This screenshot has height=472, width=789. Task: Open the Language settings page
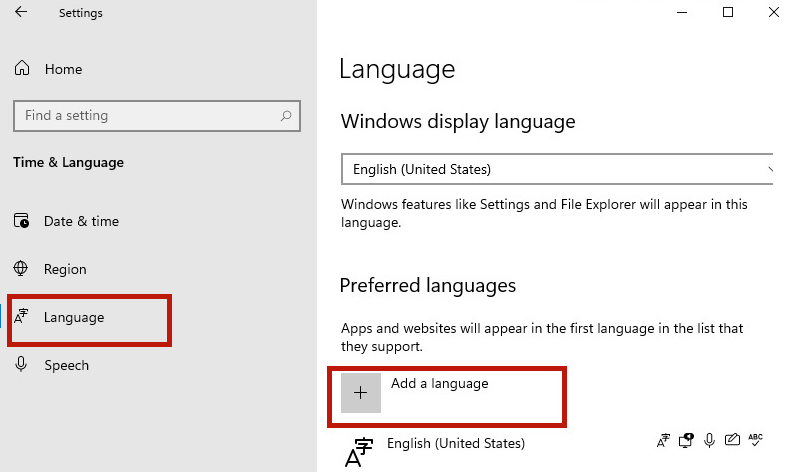74,317
